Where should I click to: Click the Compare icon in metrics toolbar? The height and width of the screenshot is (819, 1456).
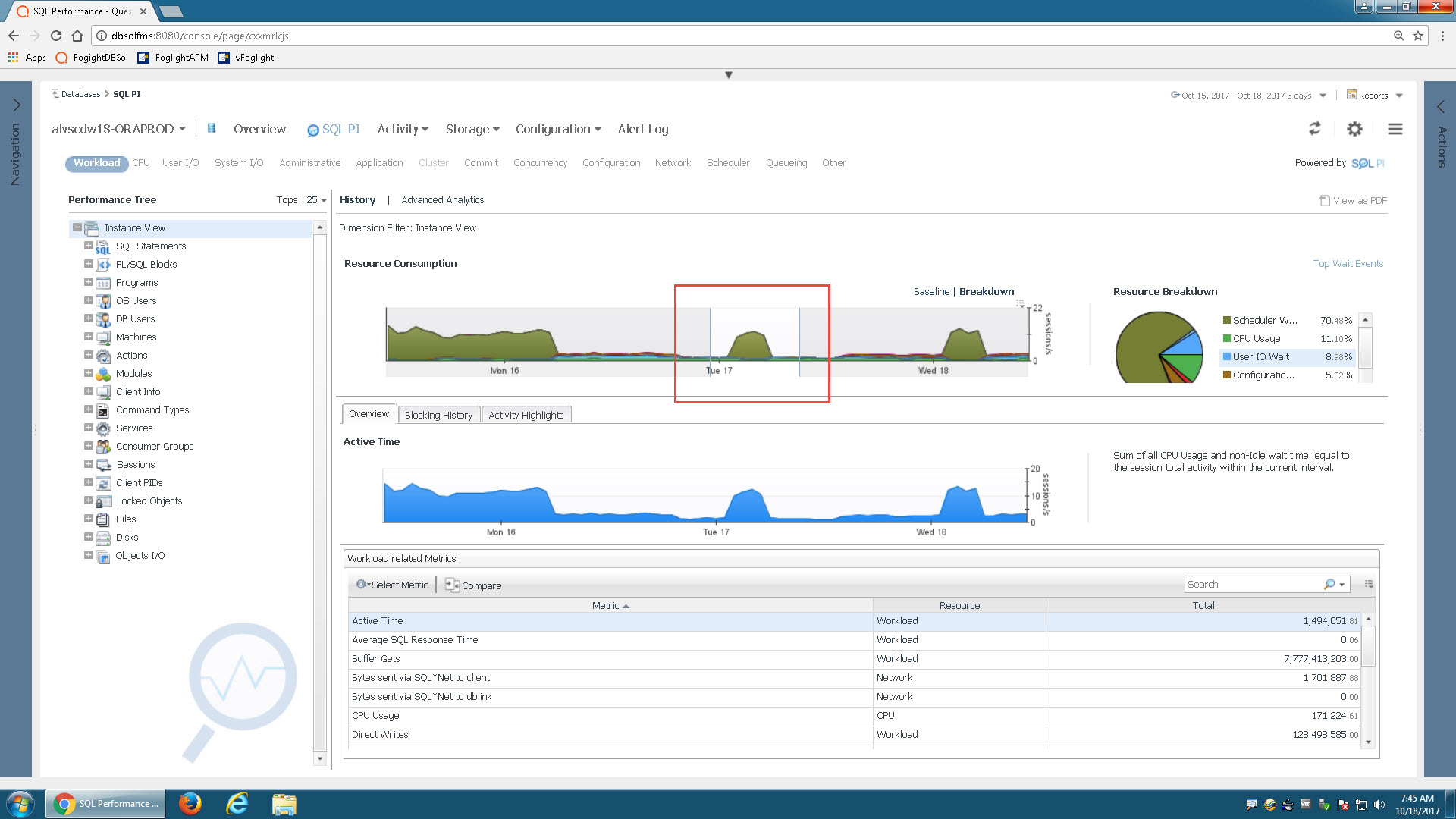(452, 585)
